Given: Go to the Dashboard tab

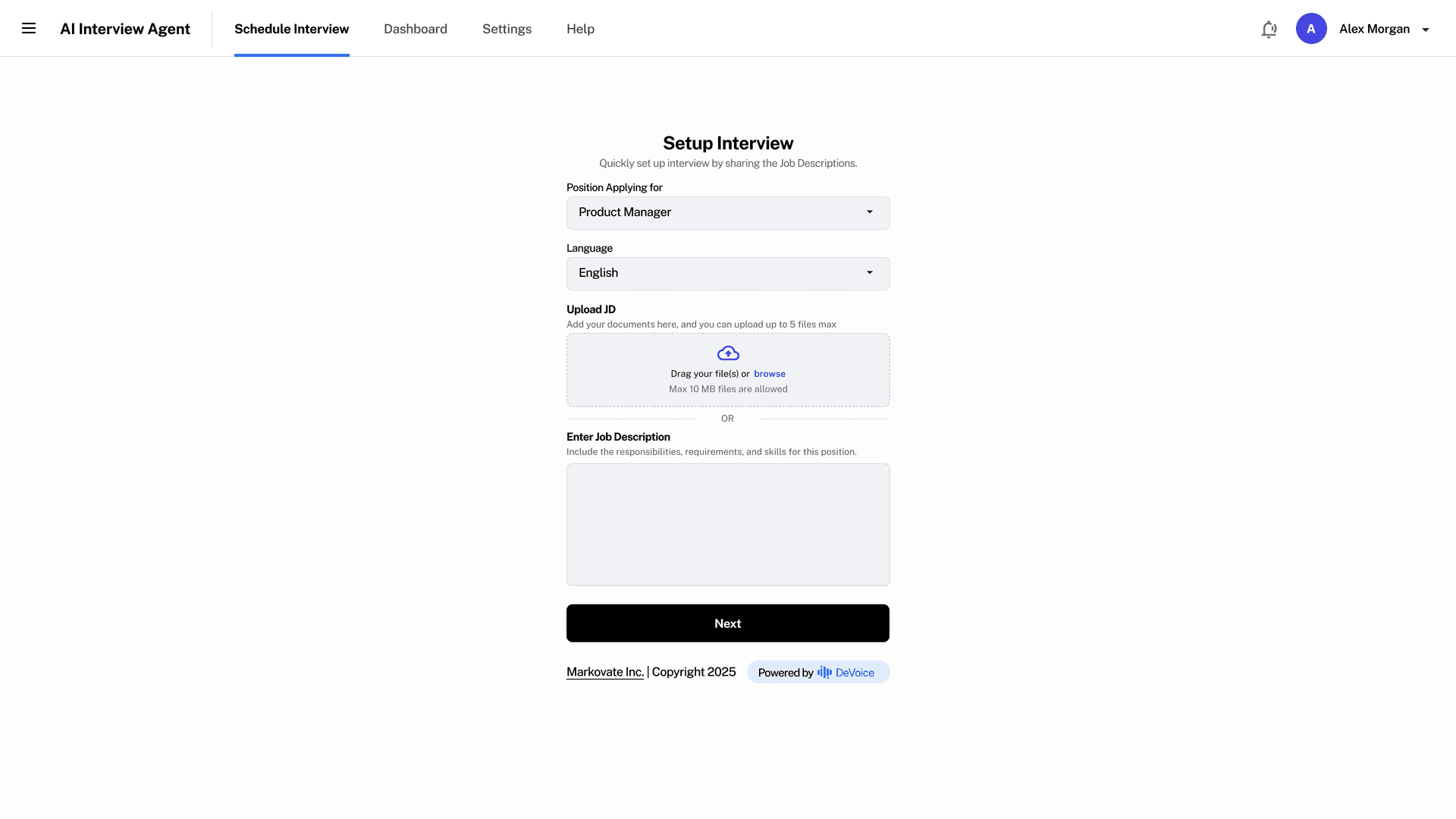Looking at the screenshot, I should point(416,29).
